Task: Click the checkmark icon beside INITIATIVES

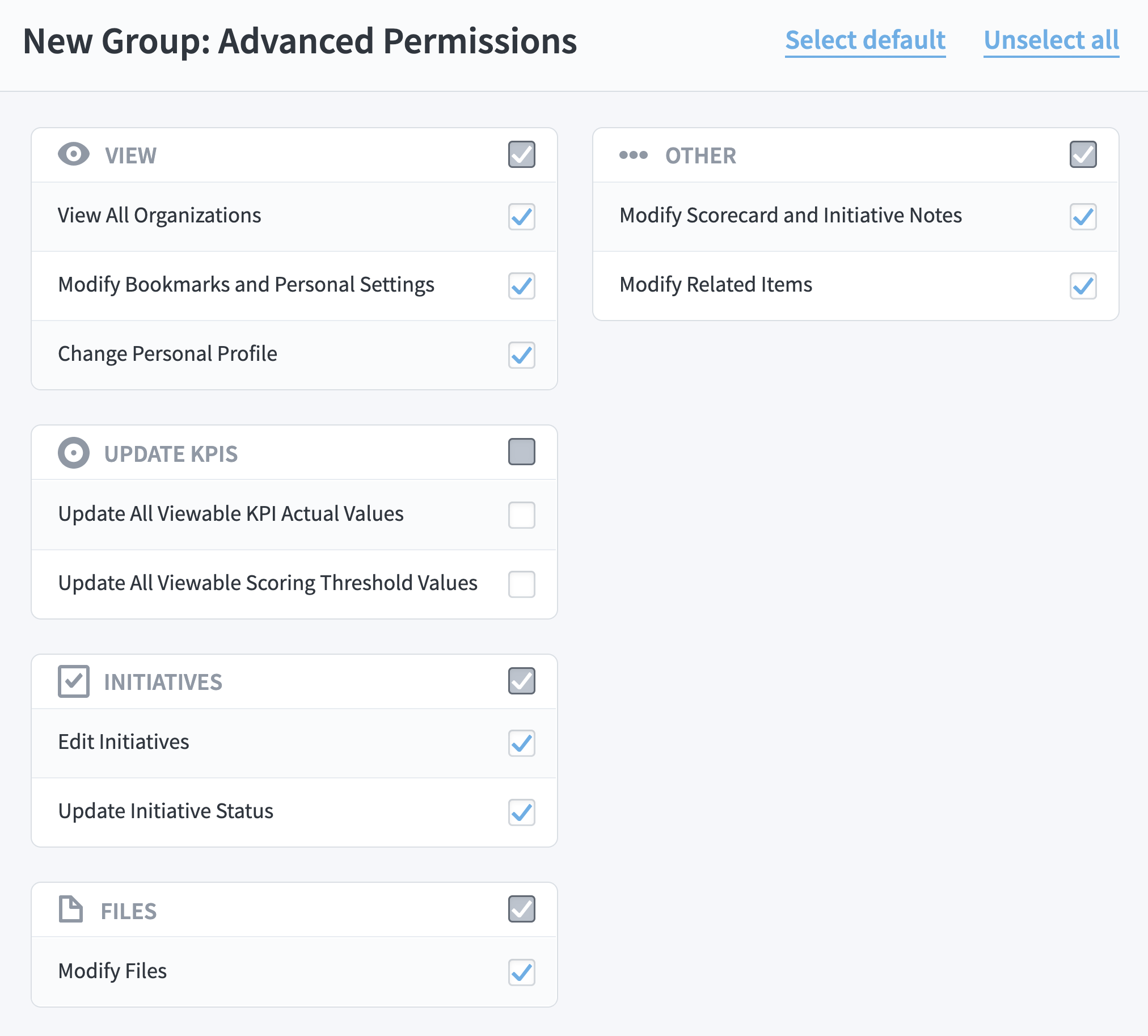Action: click(x=73, y=681)
